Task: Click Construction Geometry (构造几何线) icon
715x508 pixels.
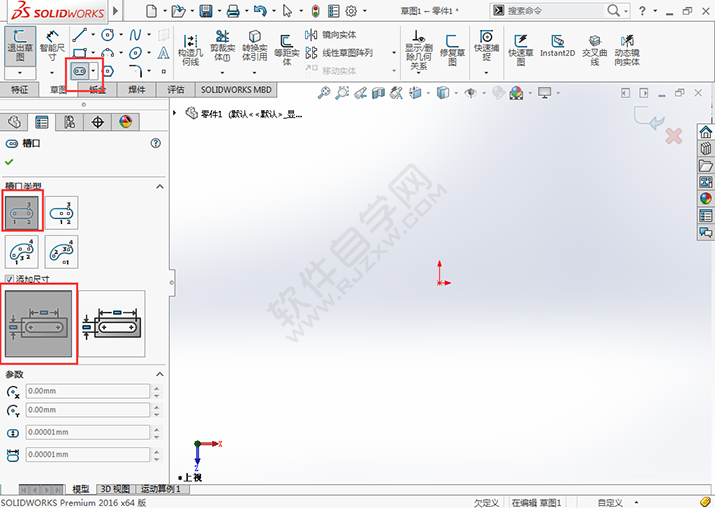Action: click(190, 49)
